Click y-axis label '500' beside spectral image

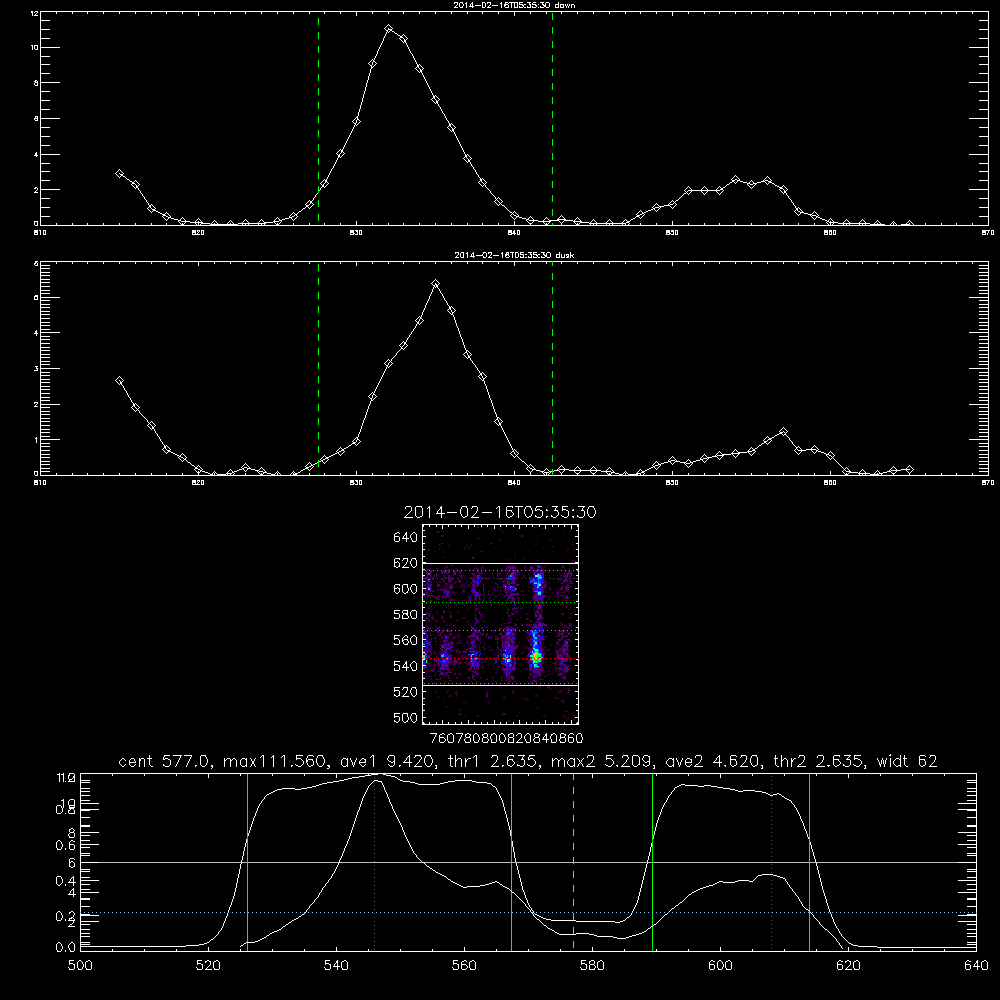coord(405,717)
